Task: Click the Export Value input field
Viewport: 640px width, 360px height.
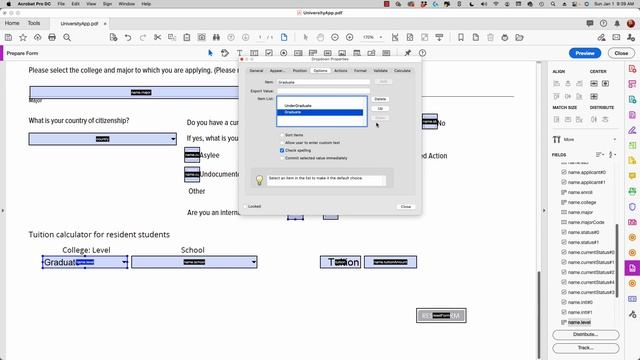Action: [323, 91]
